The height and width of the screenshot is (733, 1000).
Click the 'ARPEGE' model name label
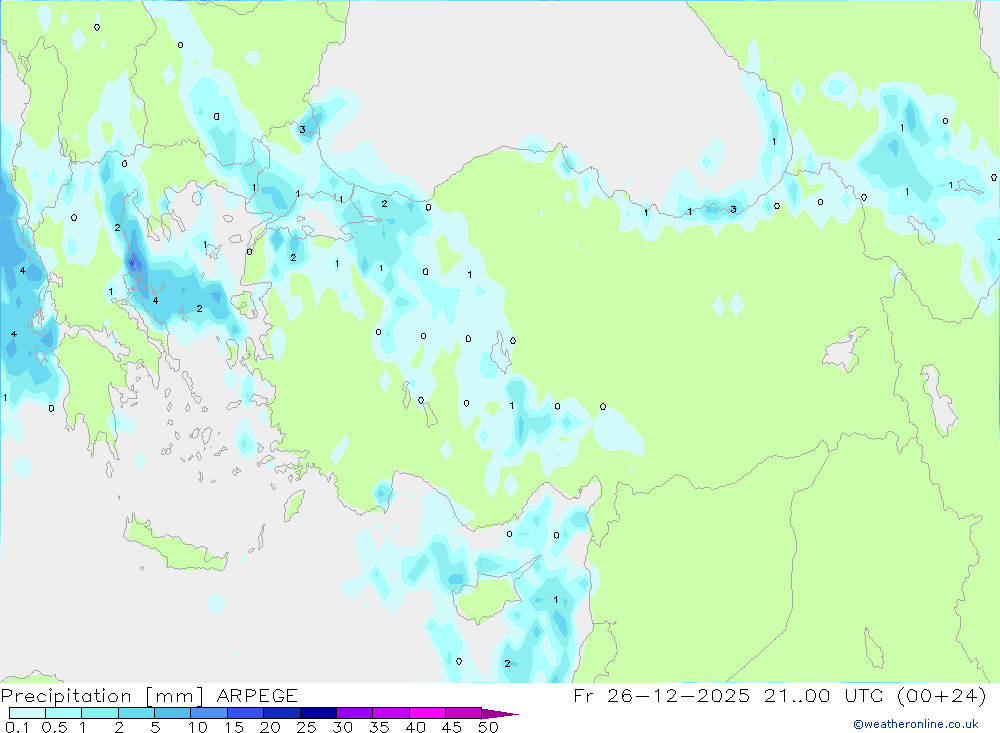[x=257, y=695]
